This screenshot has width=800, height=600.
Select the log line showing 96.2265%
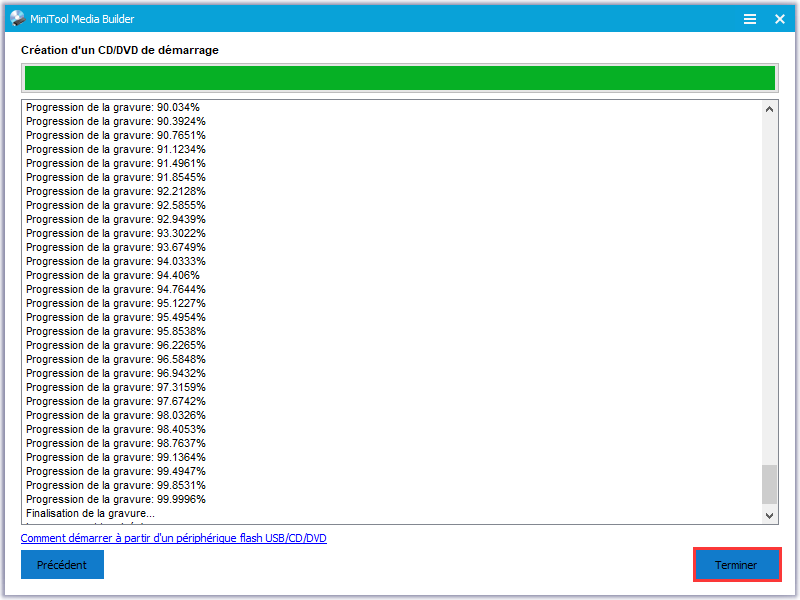[x=116, y=345]
